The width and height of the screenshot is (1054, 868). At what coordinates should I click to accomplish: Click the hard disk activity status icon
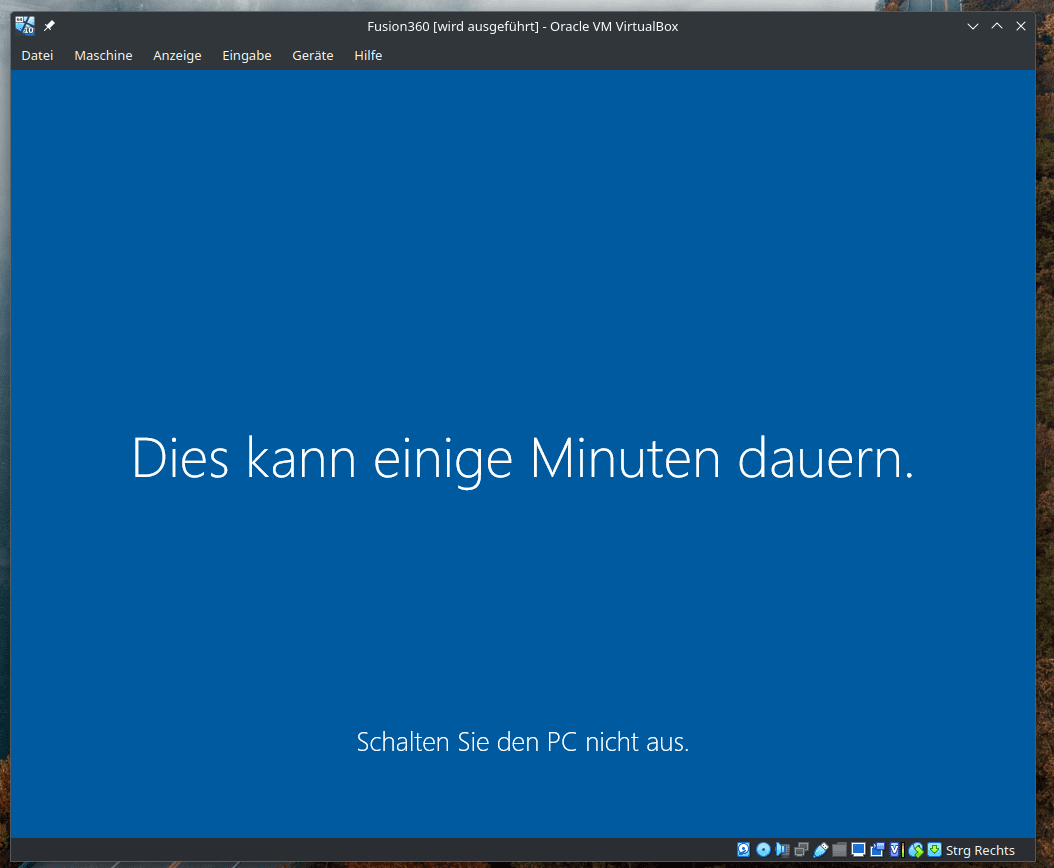743,850
